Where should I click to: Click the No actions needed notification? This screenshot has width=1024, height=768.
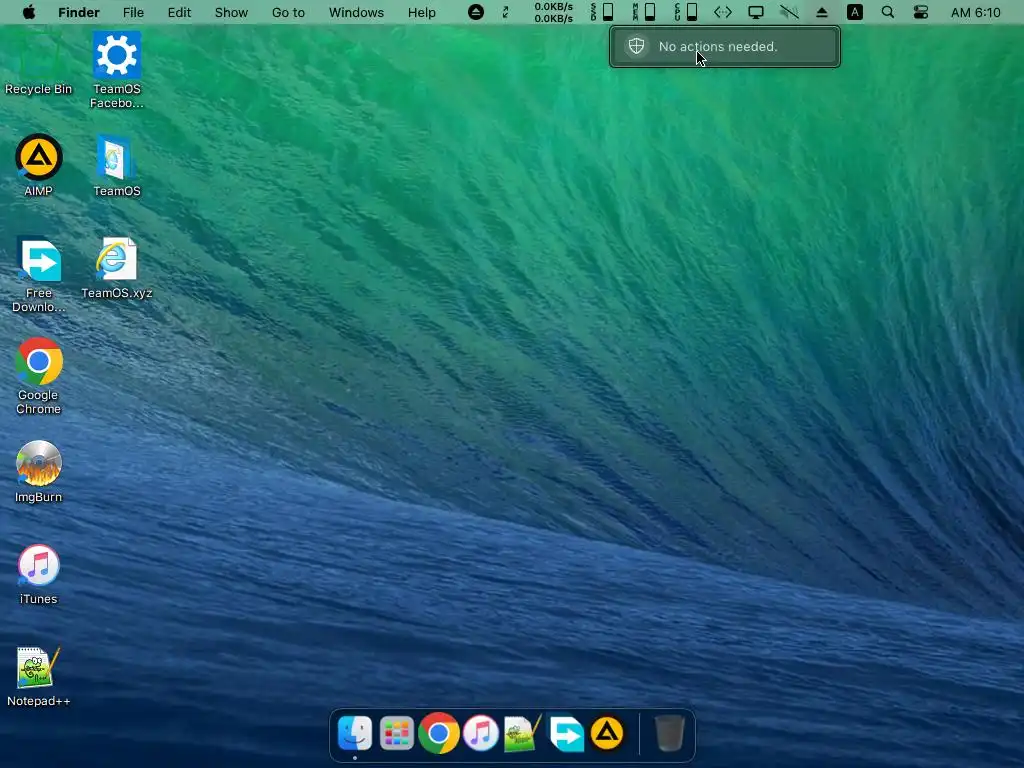[x=724, y=46]
